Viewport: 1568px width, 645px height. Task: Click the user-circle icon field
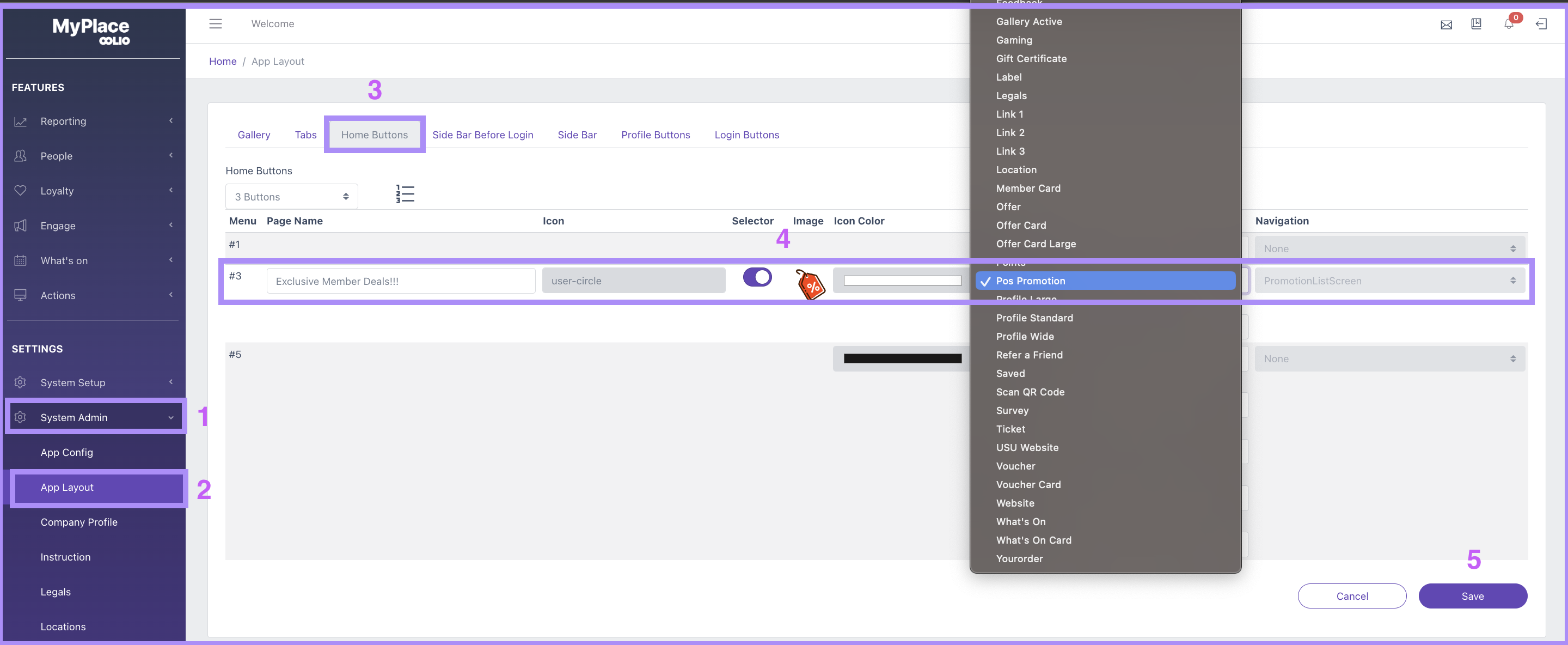pyautogui.click(x=634, y=281)
